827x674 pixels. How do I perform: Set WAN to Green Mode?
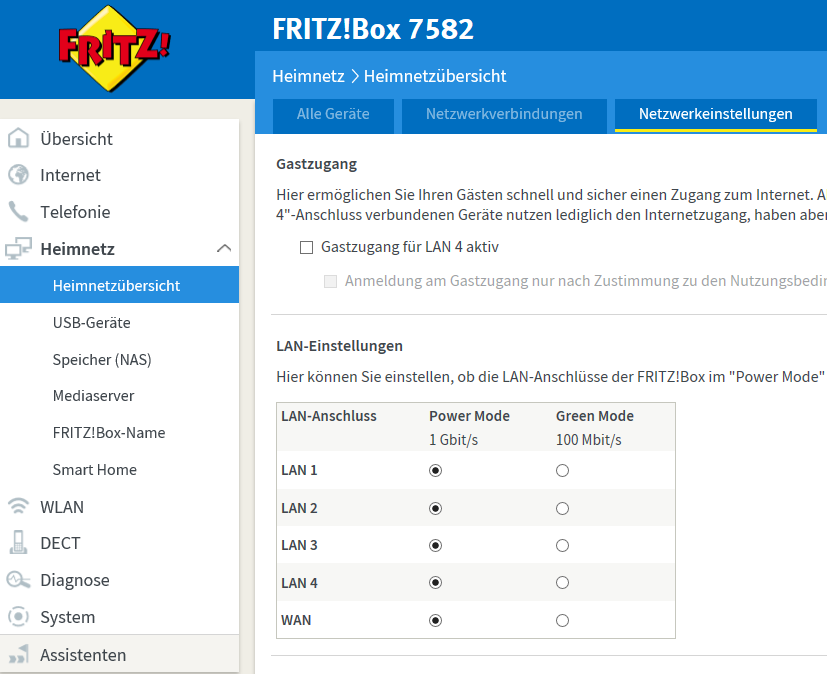tap(562, 620)
